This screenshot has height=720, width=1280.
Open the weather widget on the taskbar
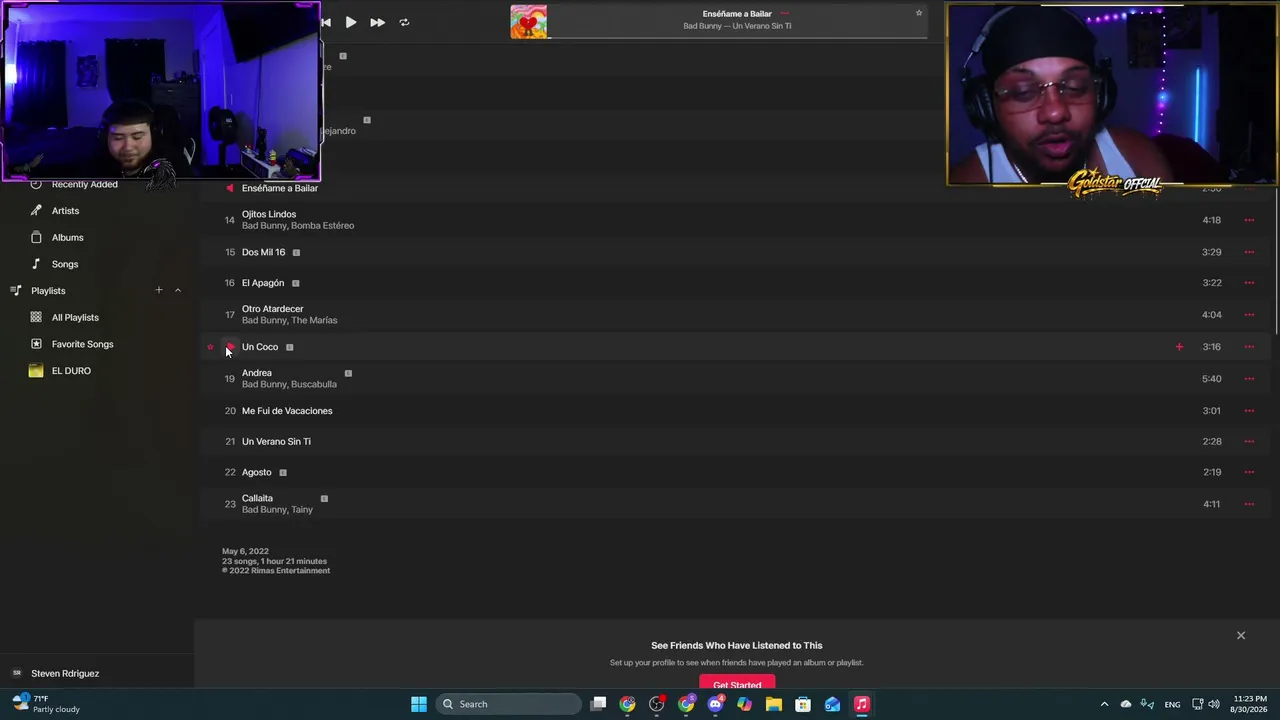pyautogui.click(x=46, y=704)
